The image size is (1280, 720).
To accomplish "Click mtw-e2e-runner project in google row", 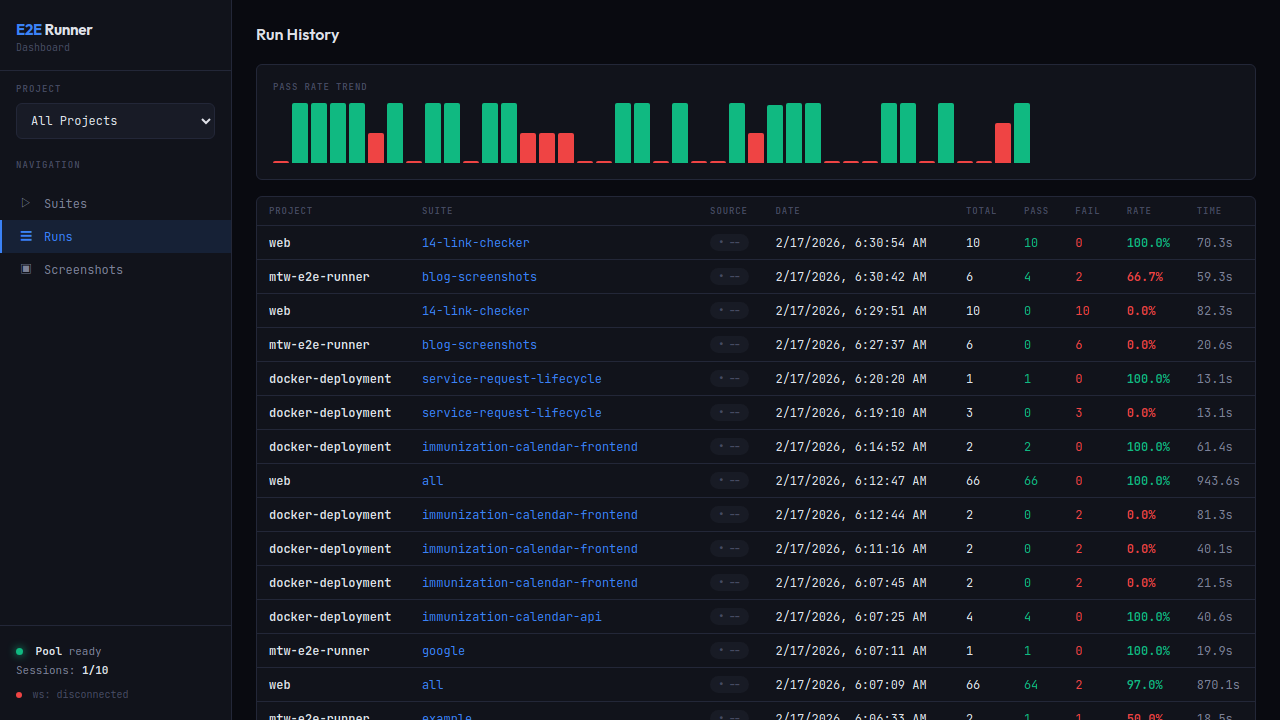I will coord(319,651).
